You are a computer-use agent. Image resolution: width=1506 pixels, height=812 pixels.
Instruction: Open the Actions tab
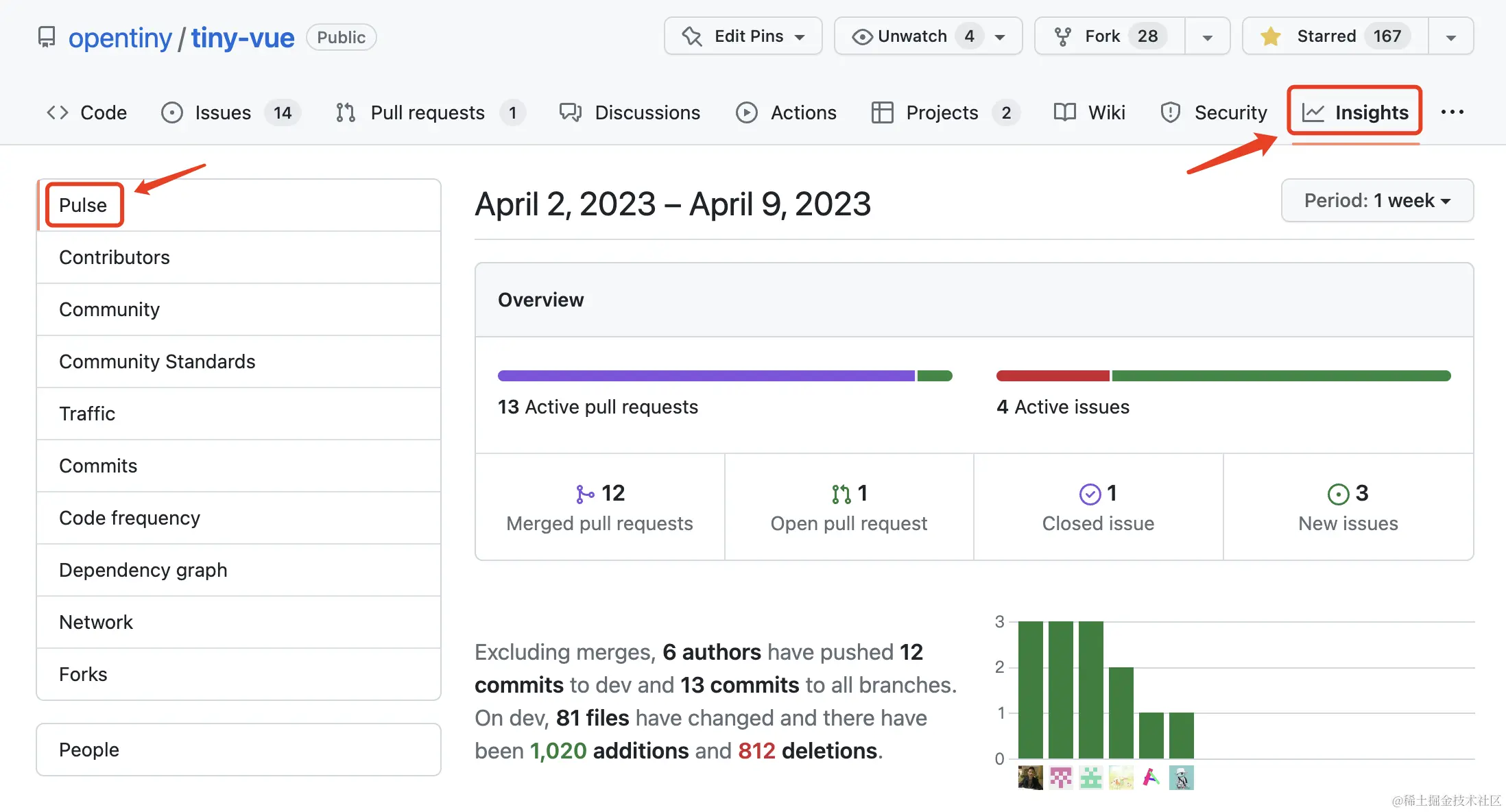point(787,112)
